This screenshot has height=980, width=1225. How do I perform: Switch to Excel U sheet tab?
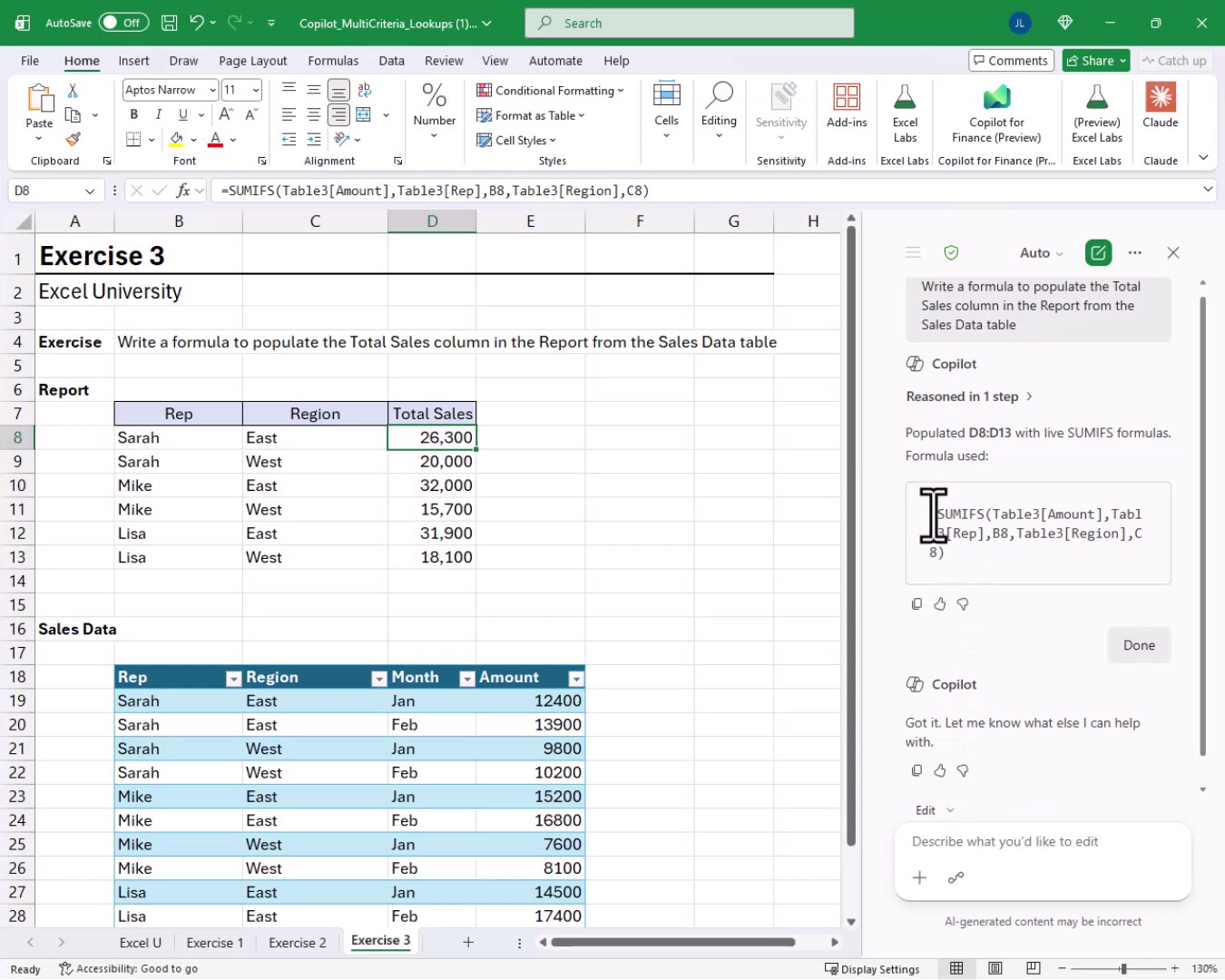click(x=141, y=943)
